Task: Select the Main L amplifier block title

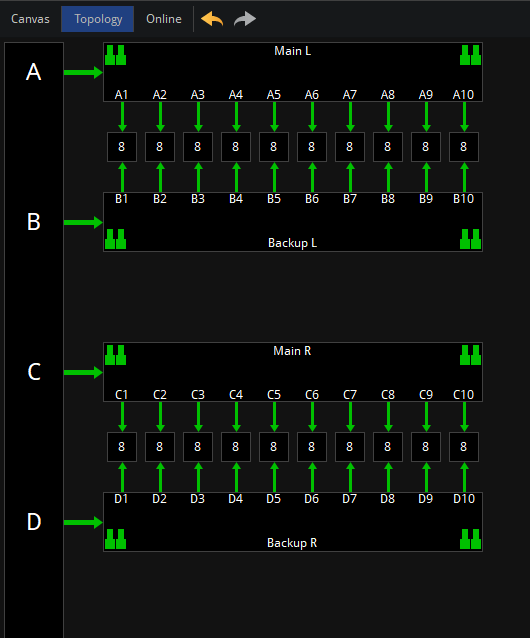Action: [292, 51]
